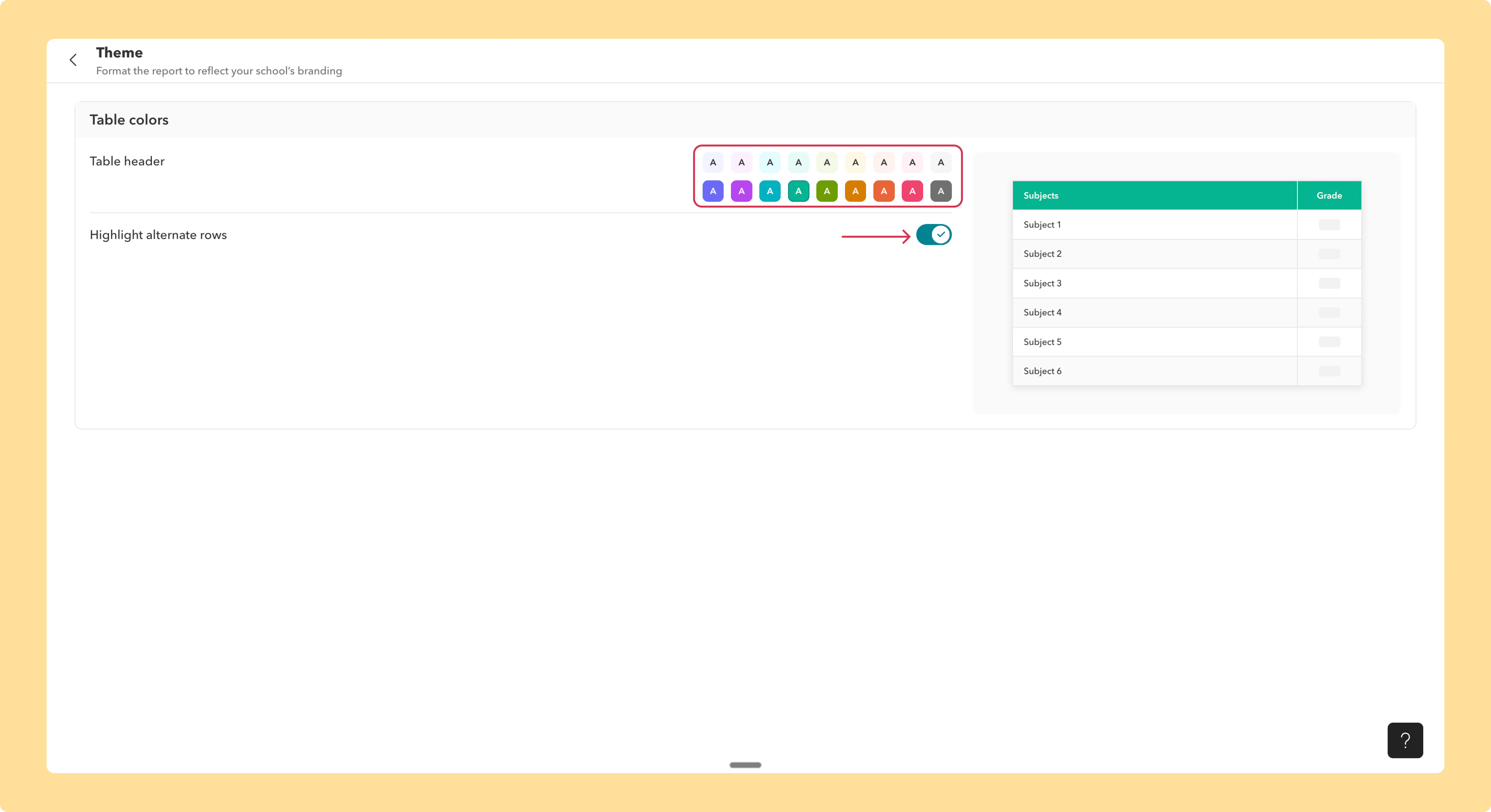
Task: Go back using the arrow beside Theme
Action: tap(73, 60)
